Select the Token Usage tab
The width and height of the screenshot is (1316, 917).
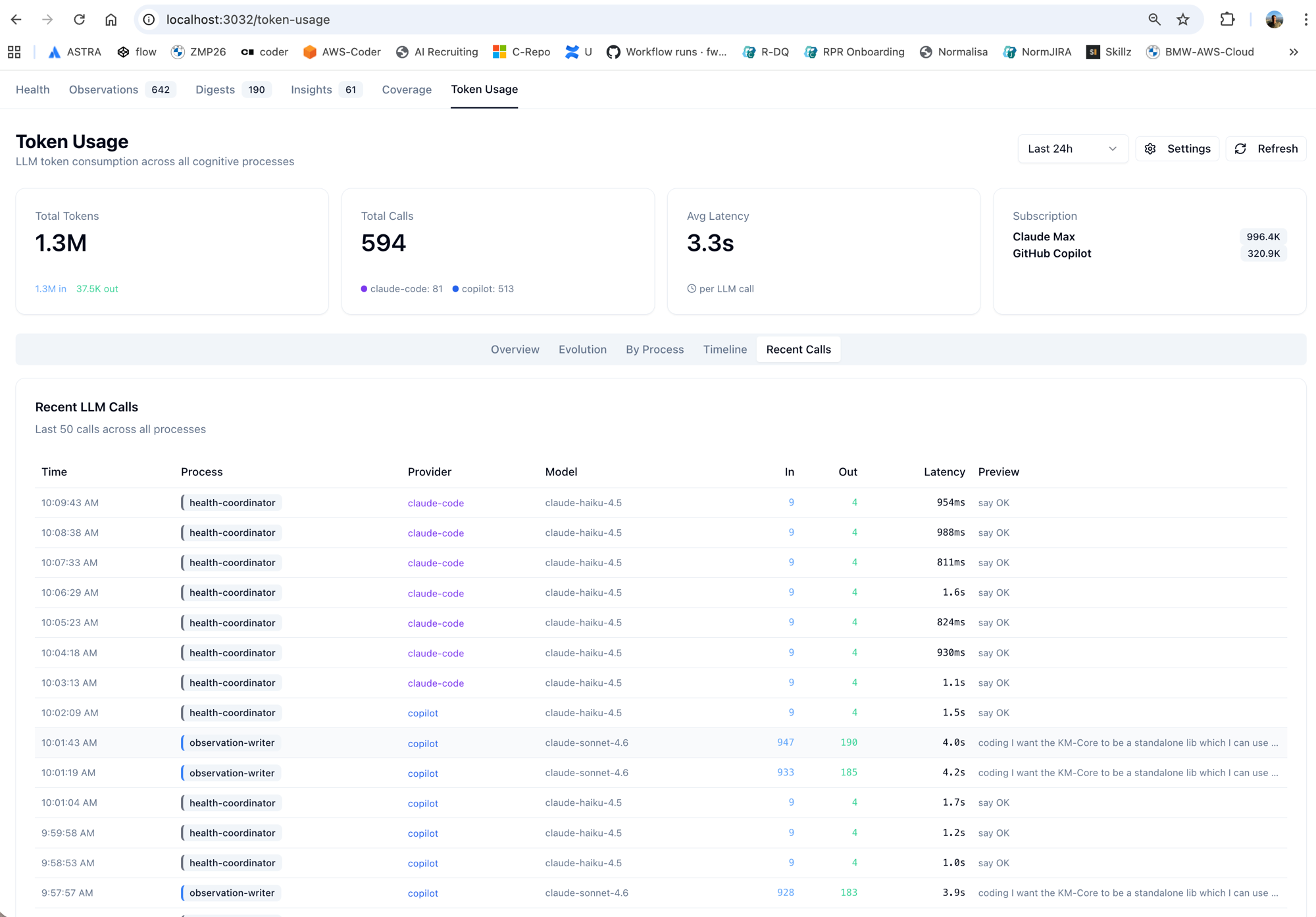click(x=484, y=90)
